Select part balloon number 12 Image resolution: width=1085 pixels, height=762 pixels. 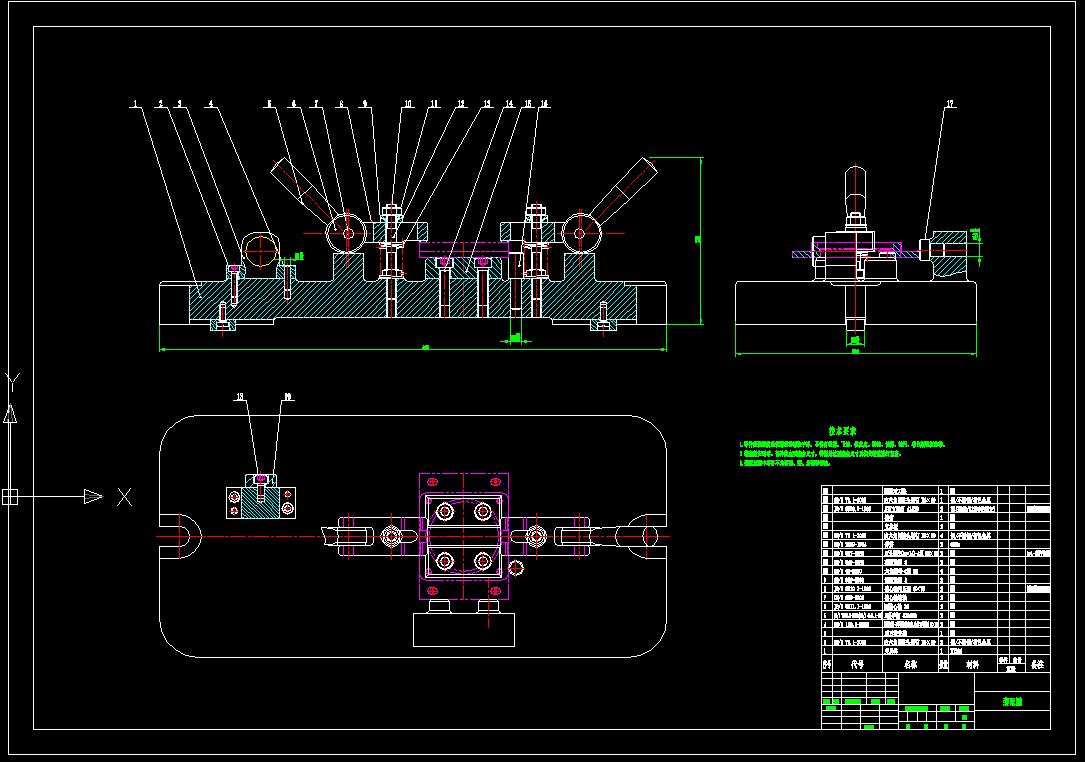pos(461,104)
